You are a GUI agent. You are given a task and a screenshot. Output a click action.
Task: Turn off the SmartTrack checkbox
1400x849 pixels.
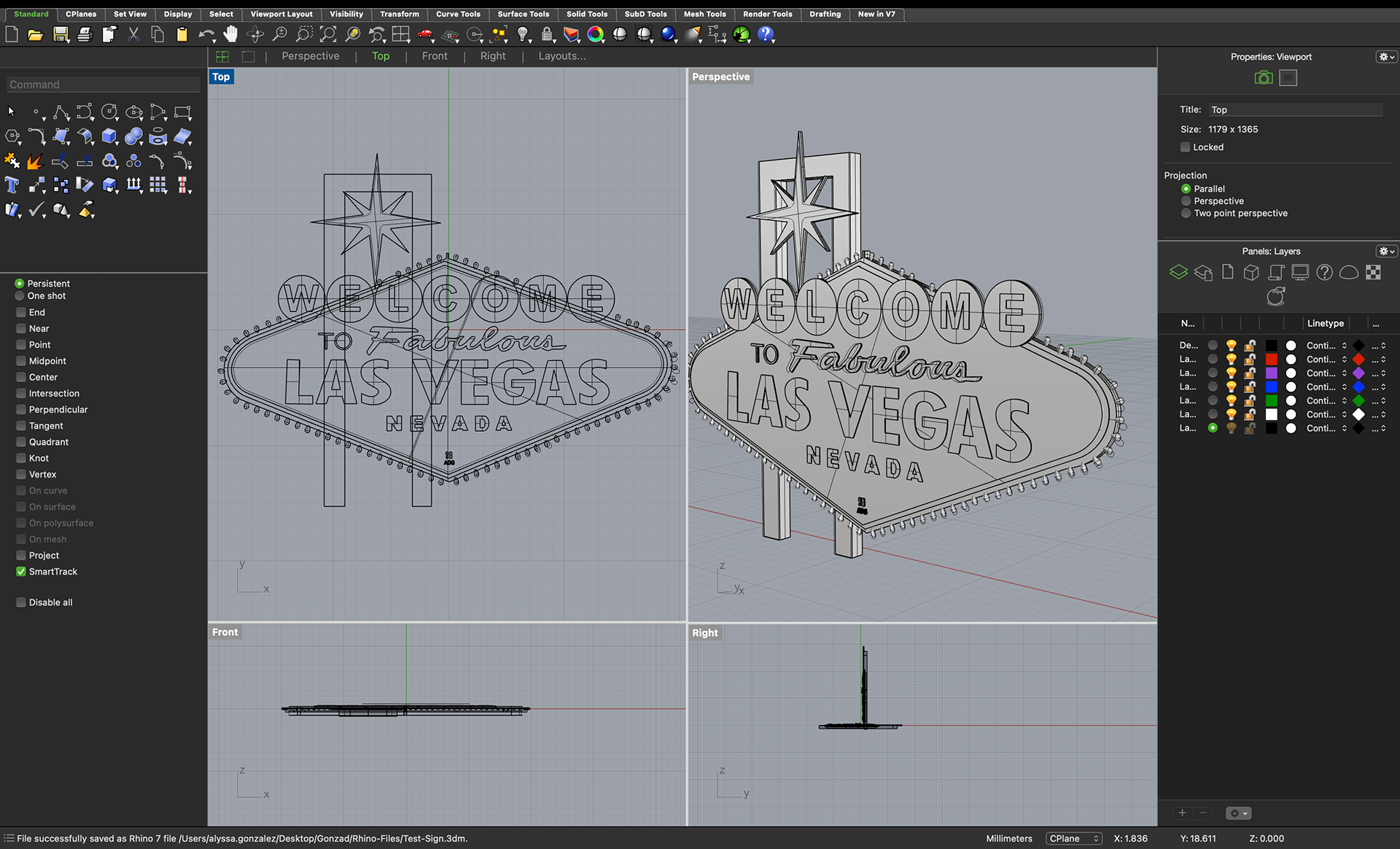click(x=21, y=572)
